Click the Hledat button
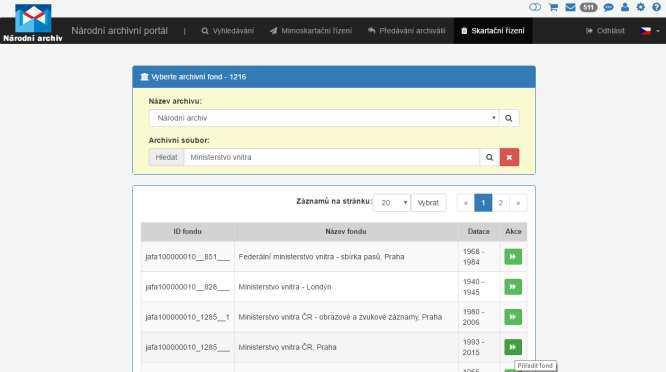Image resolution: width=666 pixels, height=372 pixels. click(x=166, y=157)
